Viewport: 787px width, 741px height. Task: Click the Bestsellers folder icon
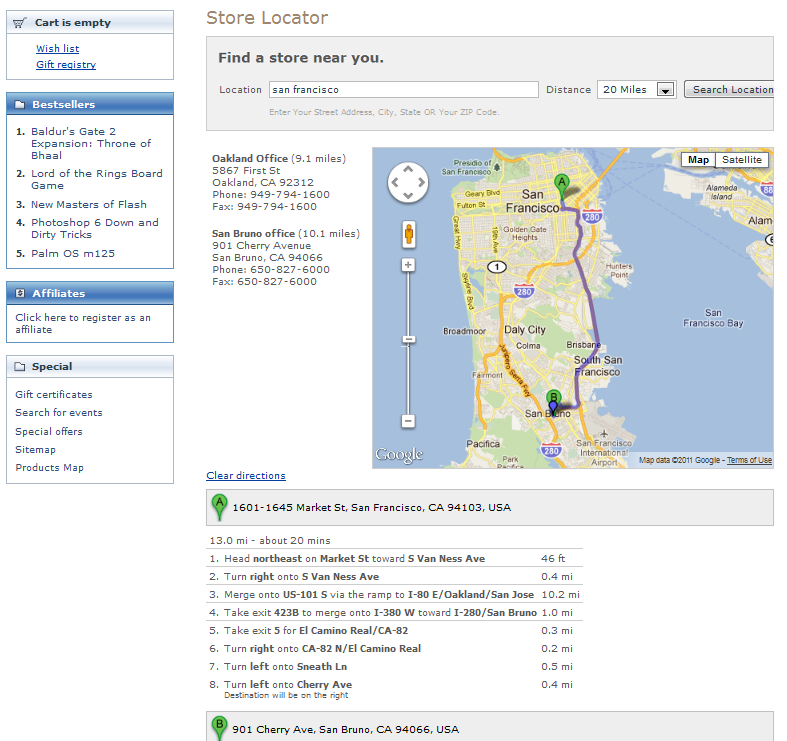(20, 104)
